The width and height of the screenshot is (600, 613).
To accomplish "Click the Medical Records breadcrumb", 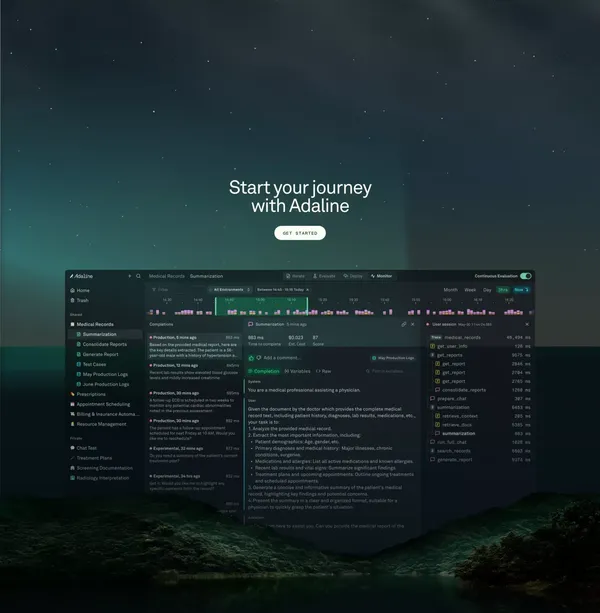I will [167, 276].
